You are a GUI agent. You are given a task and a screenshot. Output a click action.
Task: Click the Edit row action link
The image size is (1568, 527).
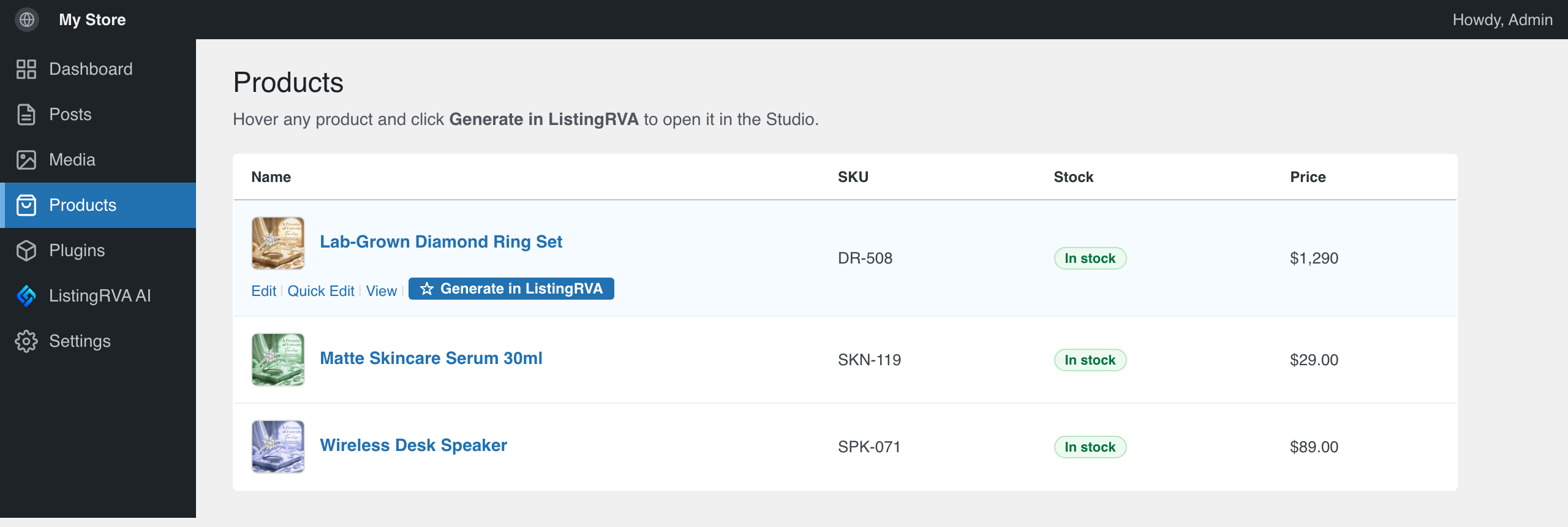[x=264, y=290]
